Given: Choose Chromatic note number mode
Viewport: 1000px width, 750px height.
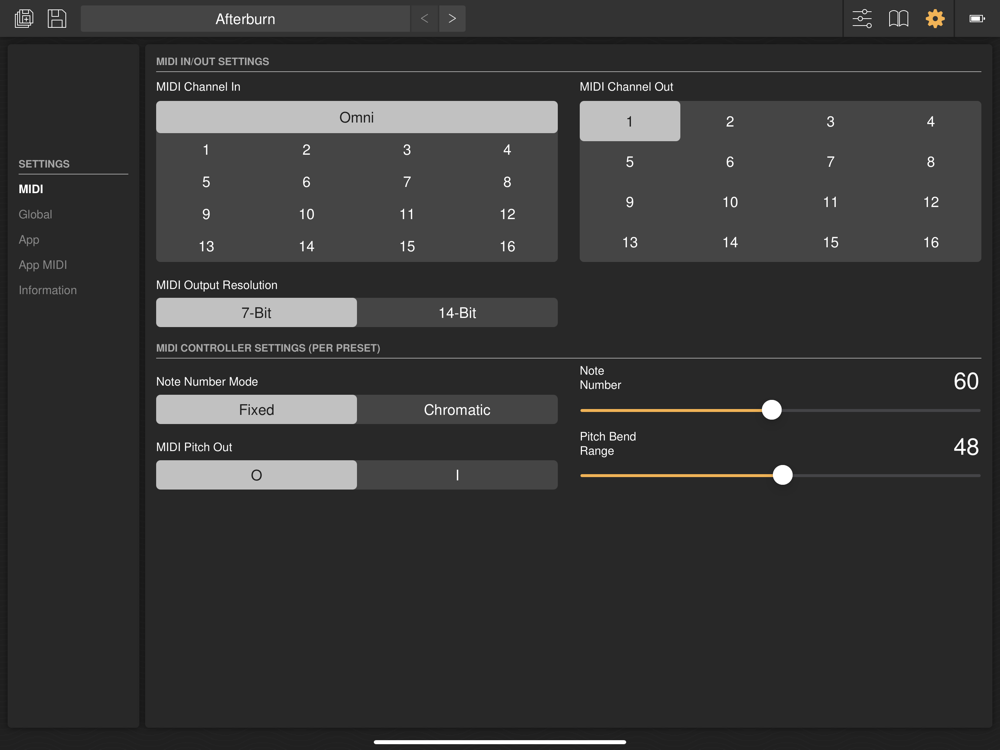Looking at the screenshot, I should coord(457,409).
